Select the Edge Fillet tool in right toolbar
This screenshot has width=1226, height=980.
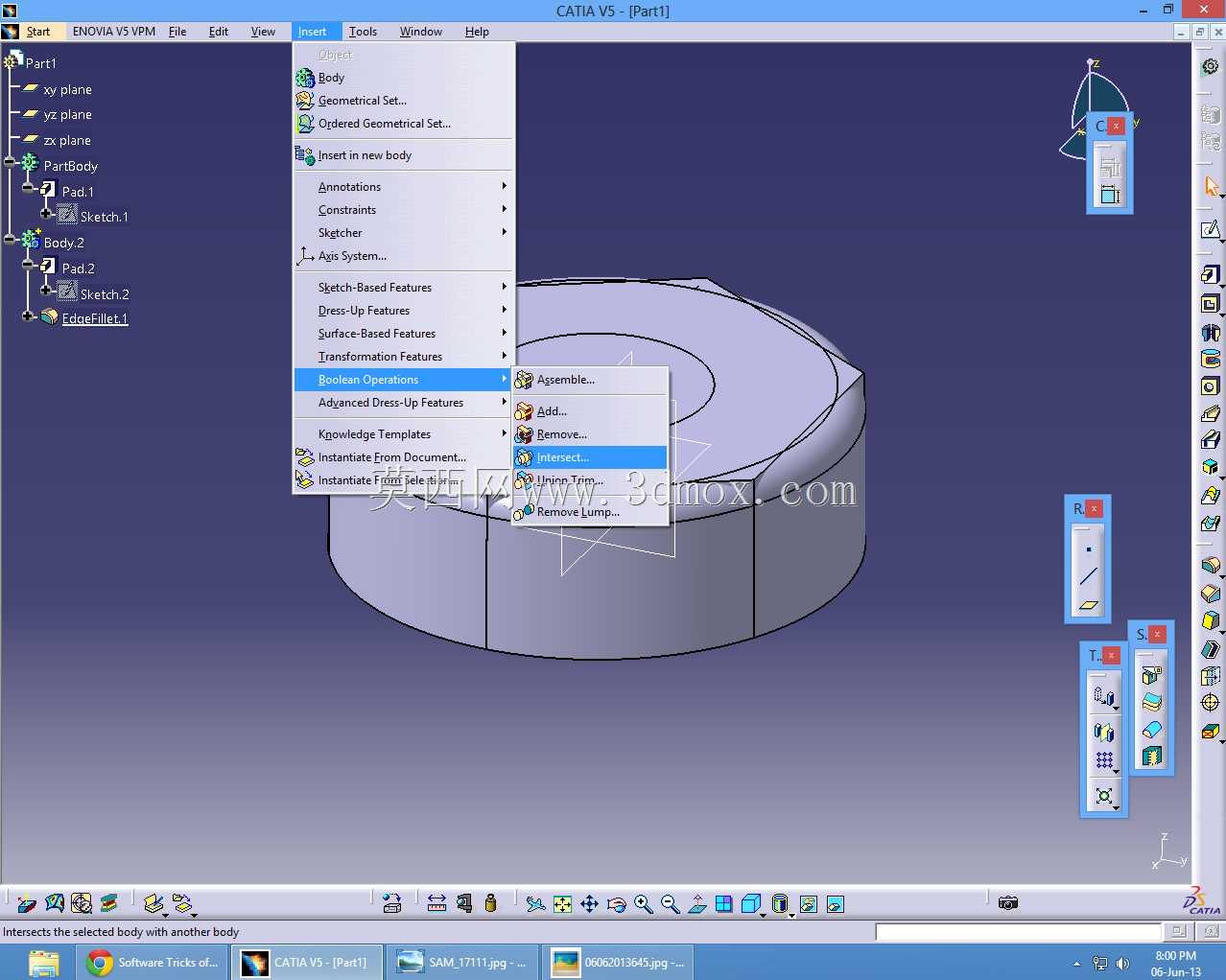1211,566
